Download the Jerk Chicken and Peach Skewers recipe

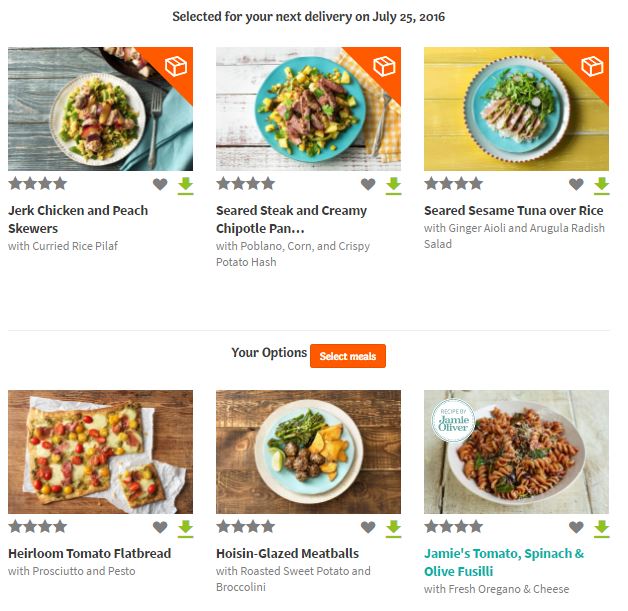(185, 185)
